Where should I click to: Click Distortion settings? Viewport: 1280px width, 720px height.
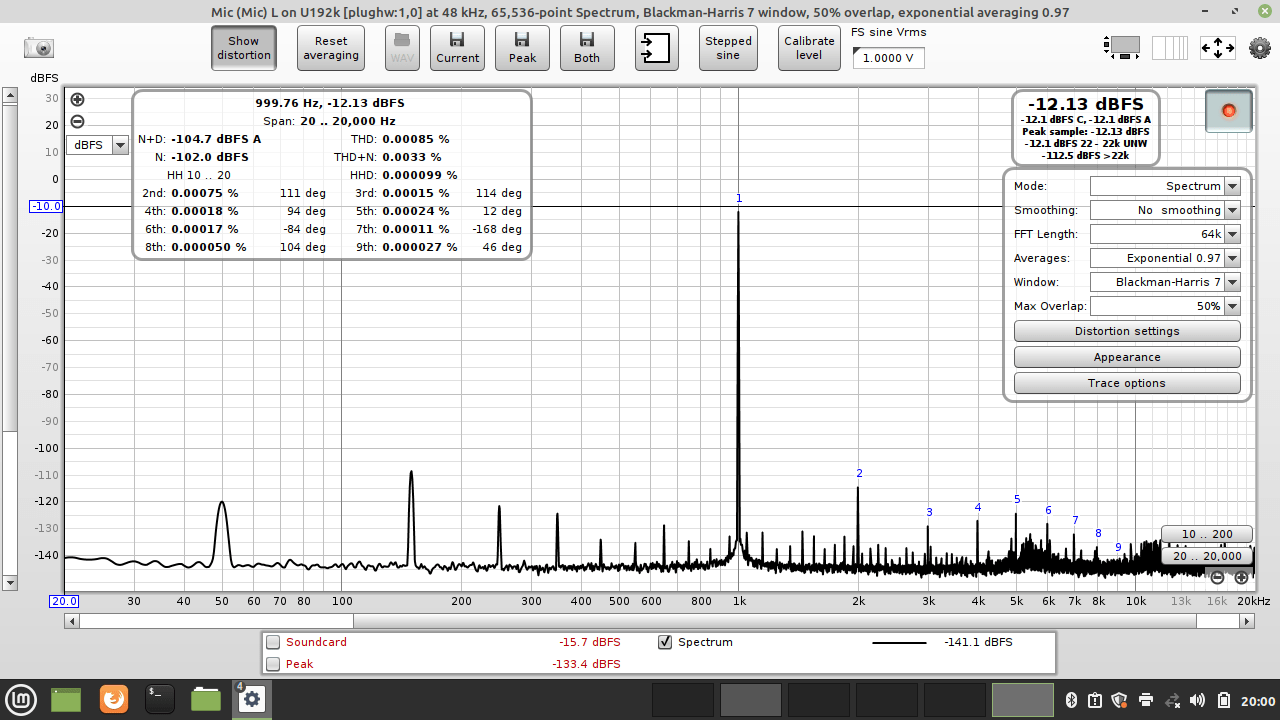pyautogui.click(x=1127, y=331)
